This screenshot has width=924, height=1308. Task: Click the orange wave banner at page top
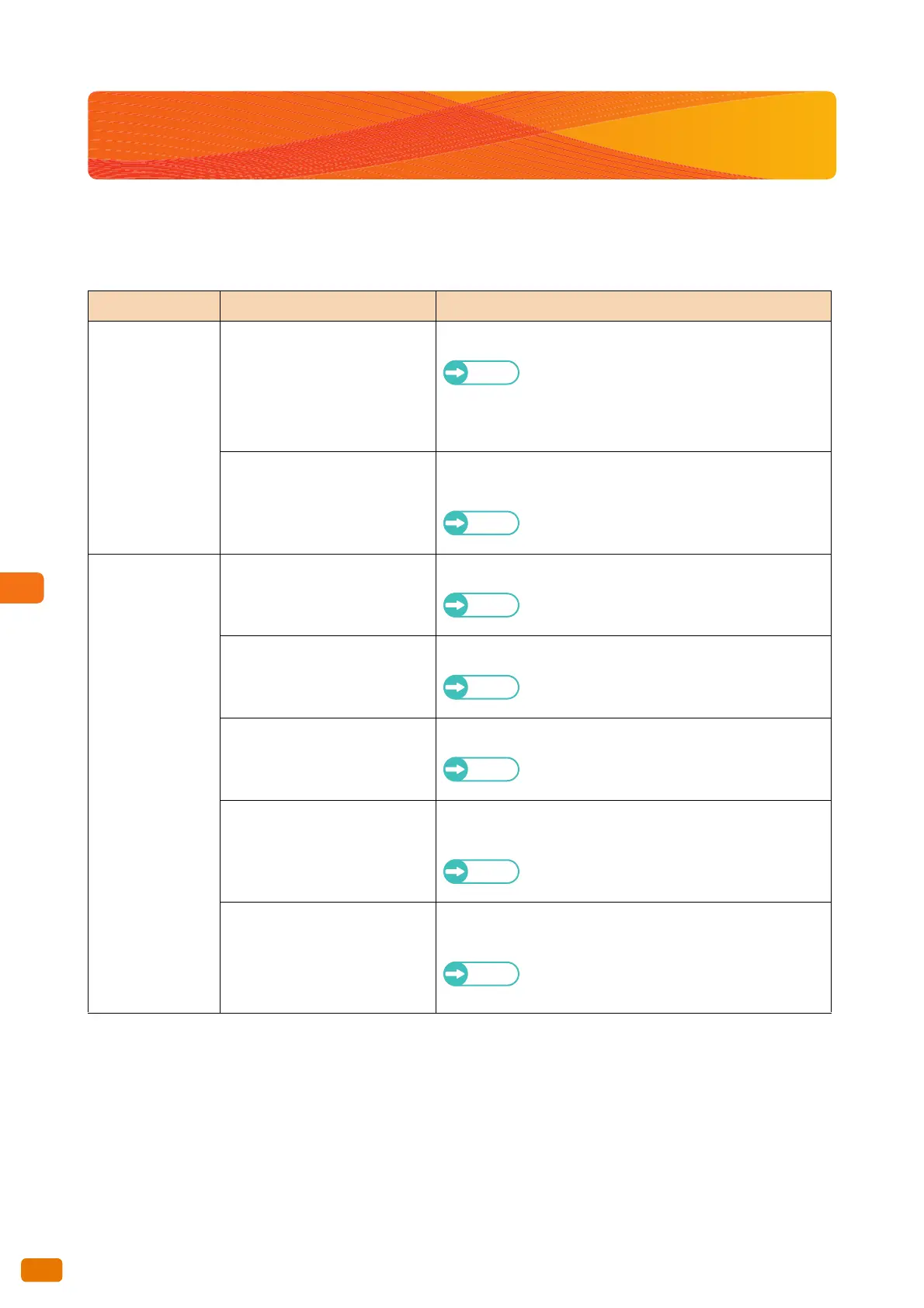coord(462,135)
